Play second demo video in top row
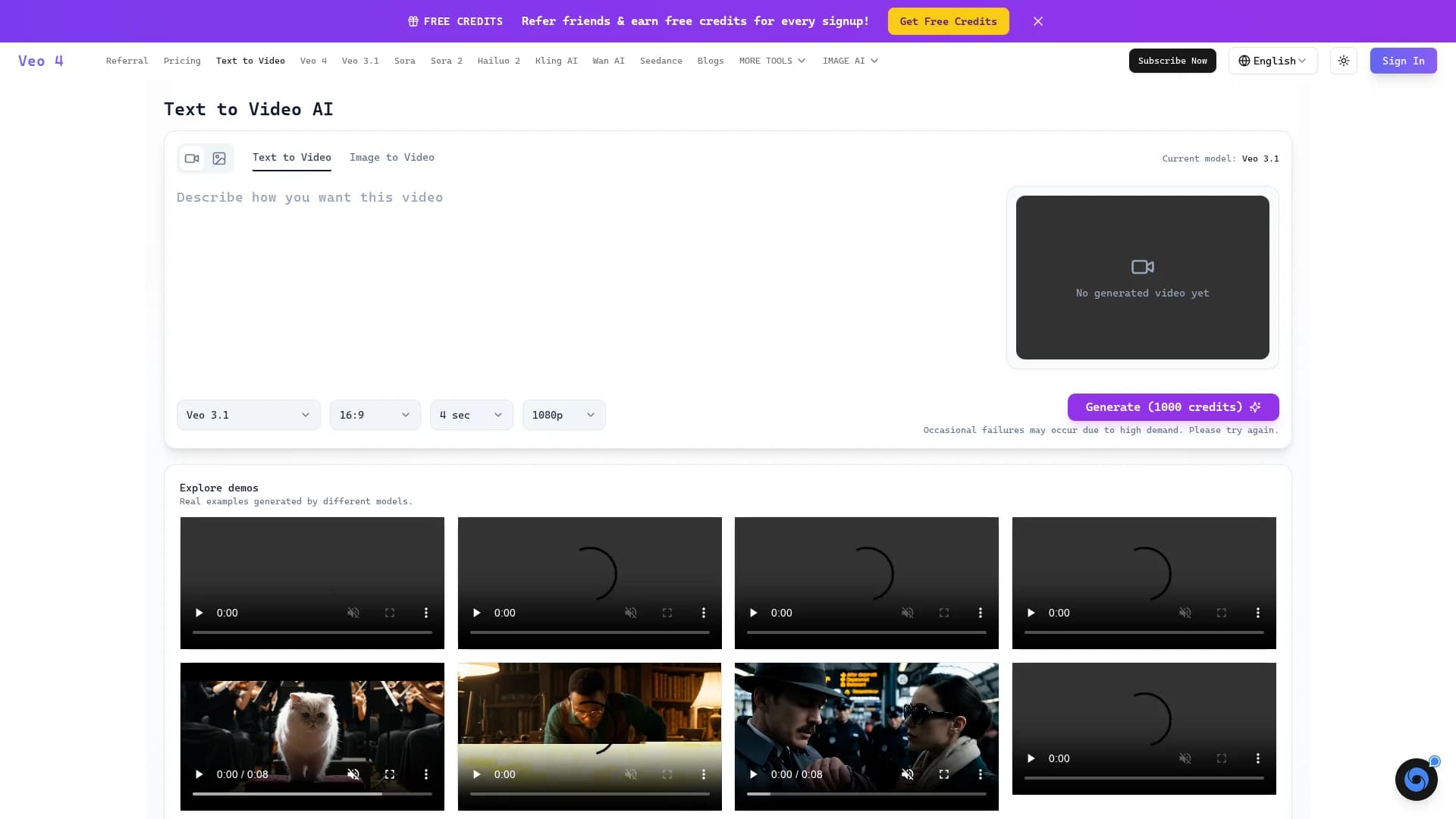The height and width of the screenshot is (819, 1456). (x=476, y=613)
